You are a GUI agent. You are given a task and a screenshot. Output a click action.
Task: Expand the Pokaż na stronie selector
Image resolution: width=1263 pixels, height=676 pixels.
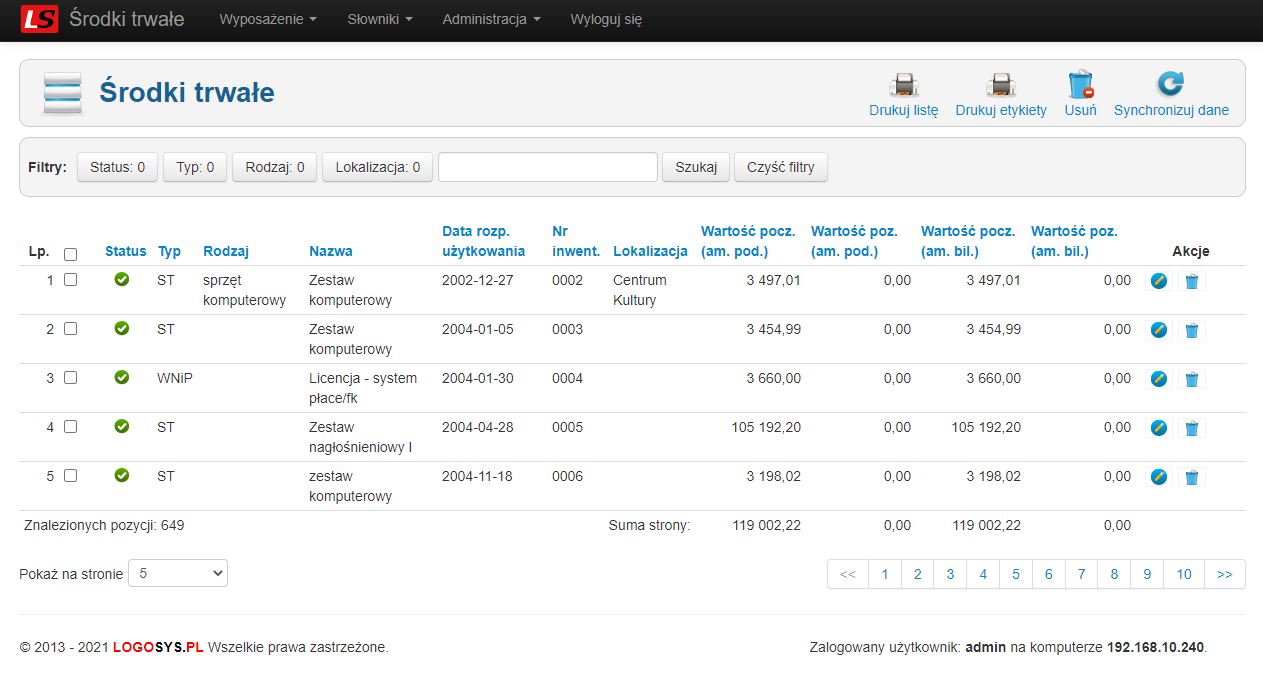[x=178, y=574]
